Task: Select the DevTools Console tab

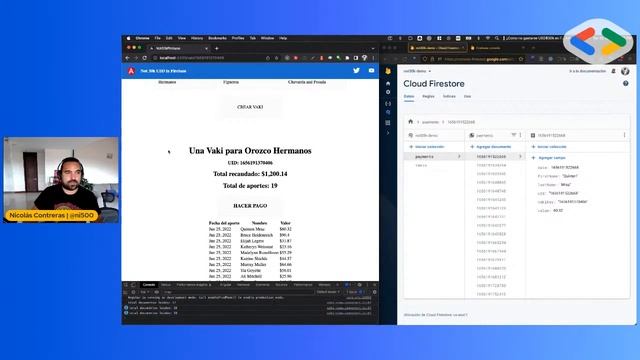Action: pyautogui.click(x=149, y=285)
